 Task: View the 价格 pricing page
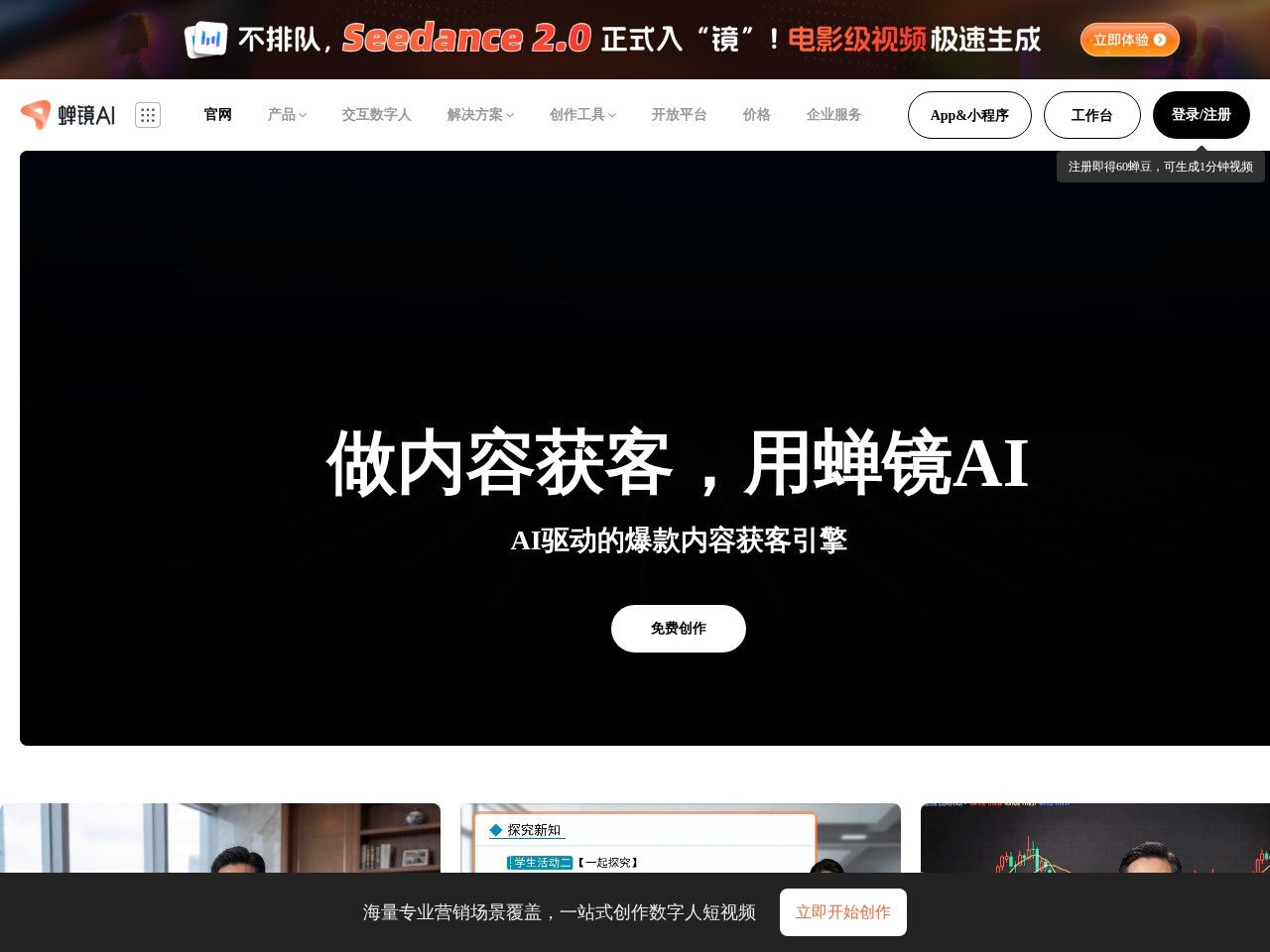[x=756, y=115]
